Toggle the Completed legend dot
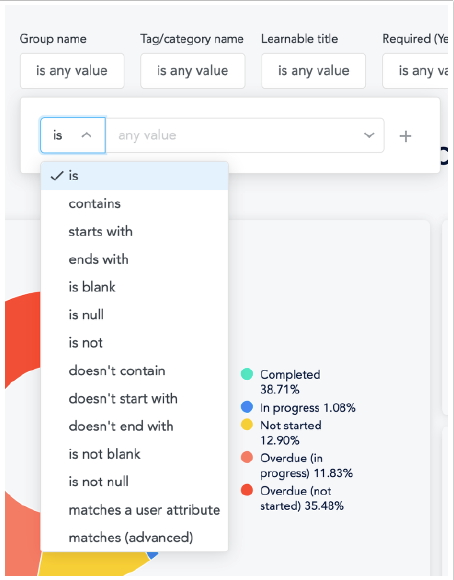This screenshot has width=454, height=580. pyautogui.click(x=247, y=374)
